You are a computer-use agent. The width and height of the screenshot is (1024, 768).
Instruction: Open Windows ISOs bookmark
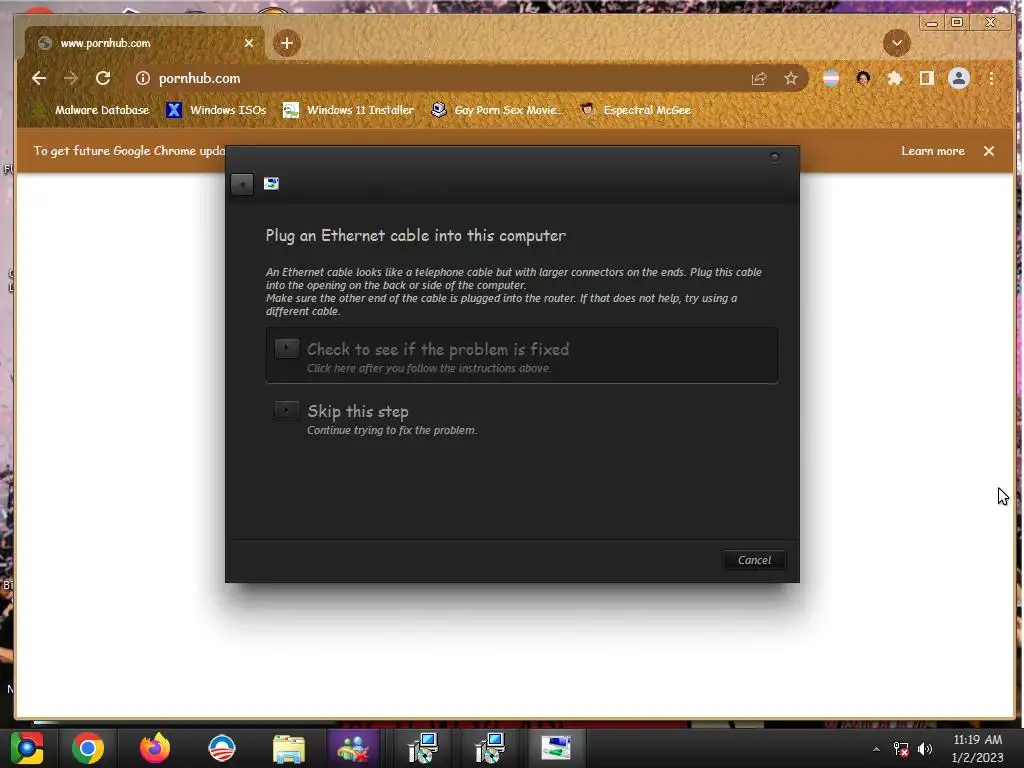point(216,110)
